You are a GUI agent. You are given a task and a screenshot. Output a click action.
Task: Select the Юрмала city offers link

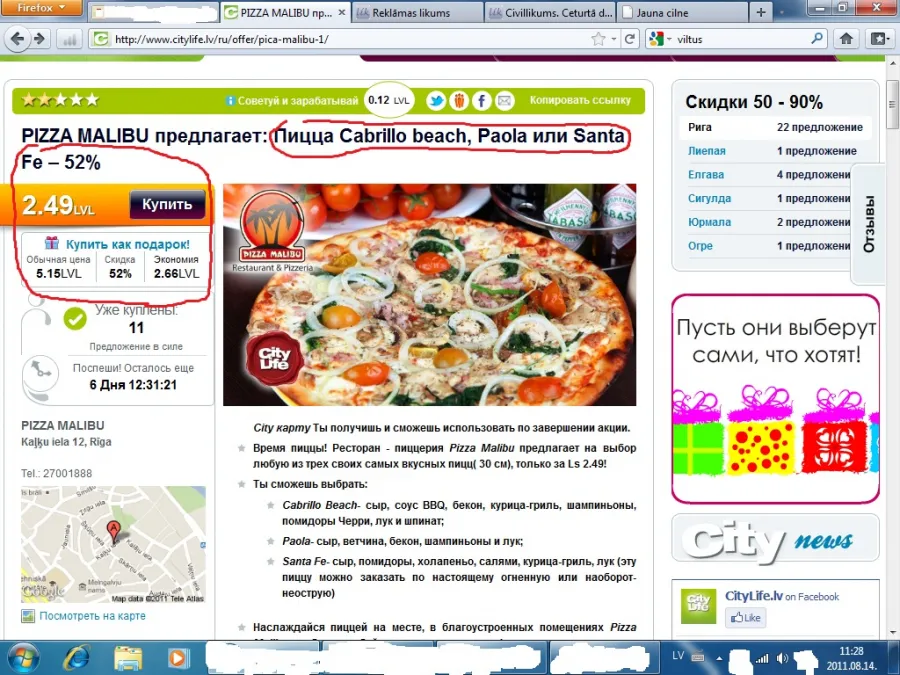coord(709,222)
